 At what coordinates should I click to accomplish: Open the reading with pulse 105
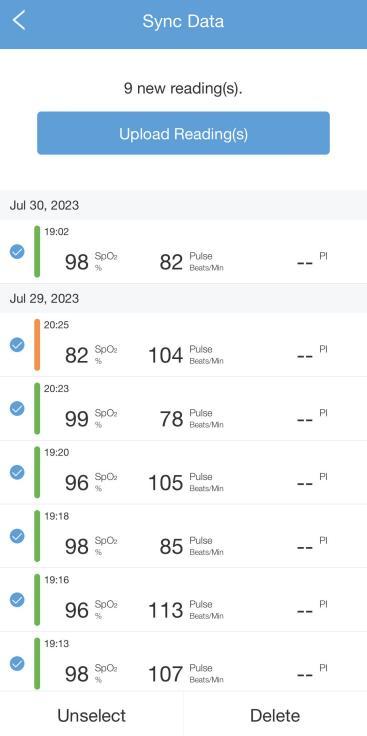(x=184, y=472)
